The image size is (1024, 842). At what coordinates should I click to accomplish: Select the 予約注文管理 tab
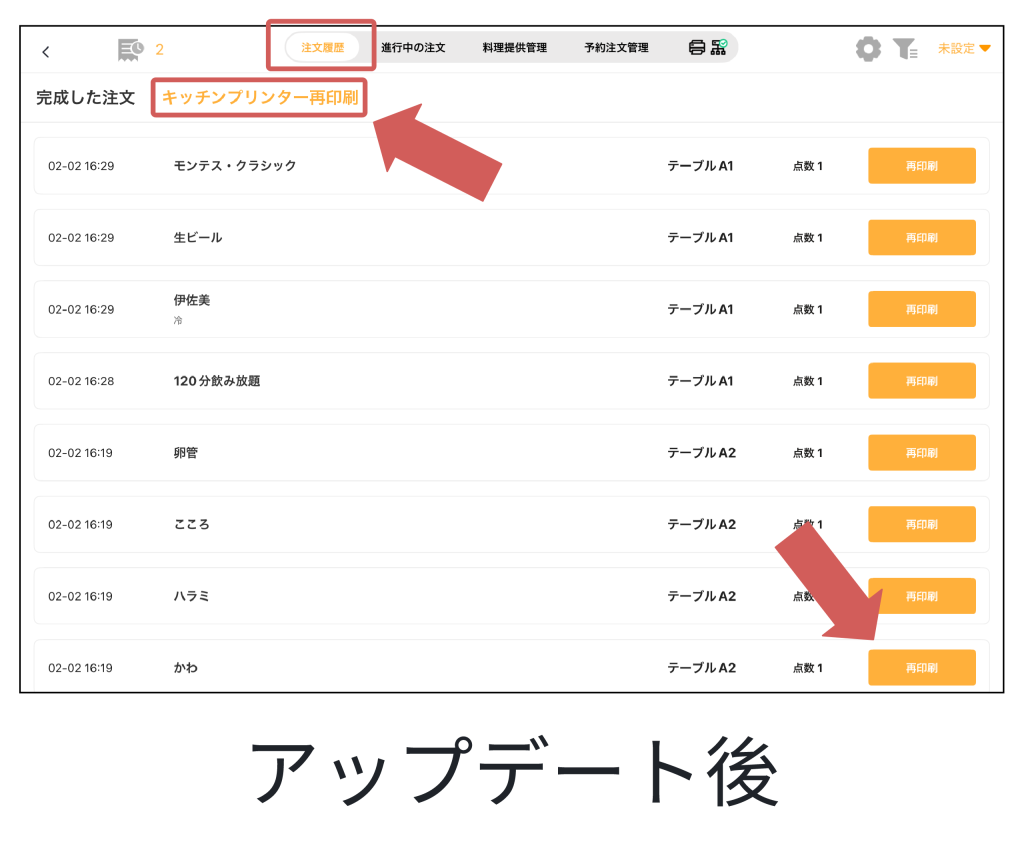coord(616,47)
